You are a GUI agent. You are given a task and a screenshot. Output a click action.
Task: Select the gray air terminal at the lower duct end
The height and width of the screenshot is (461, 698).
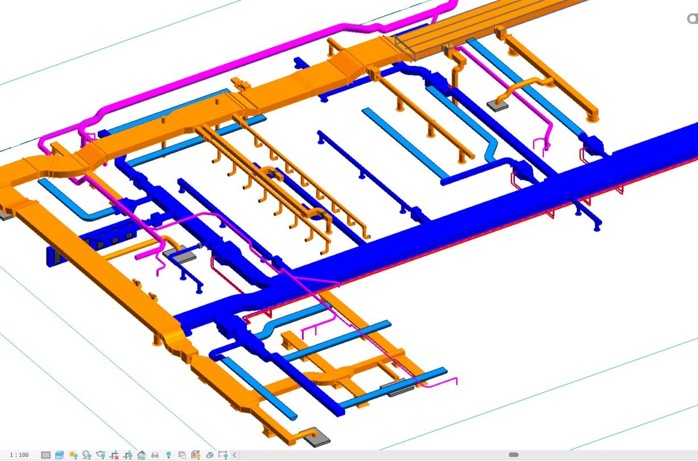pos(318,437)
